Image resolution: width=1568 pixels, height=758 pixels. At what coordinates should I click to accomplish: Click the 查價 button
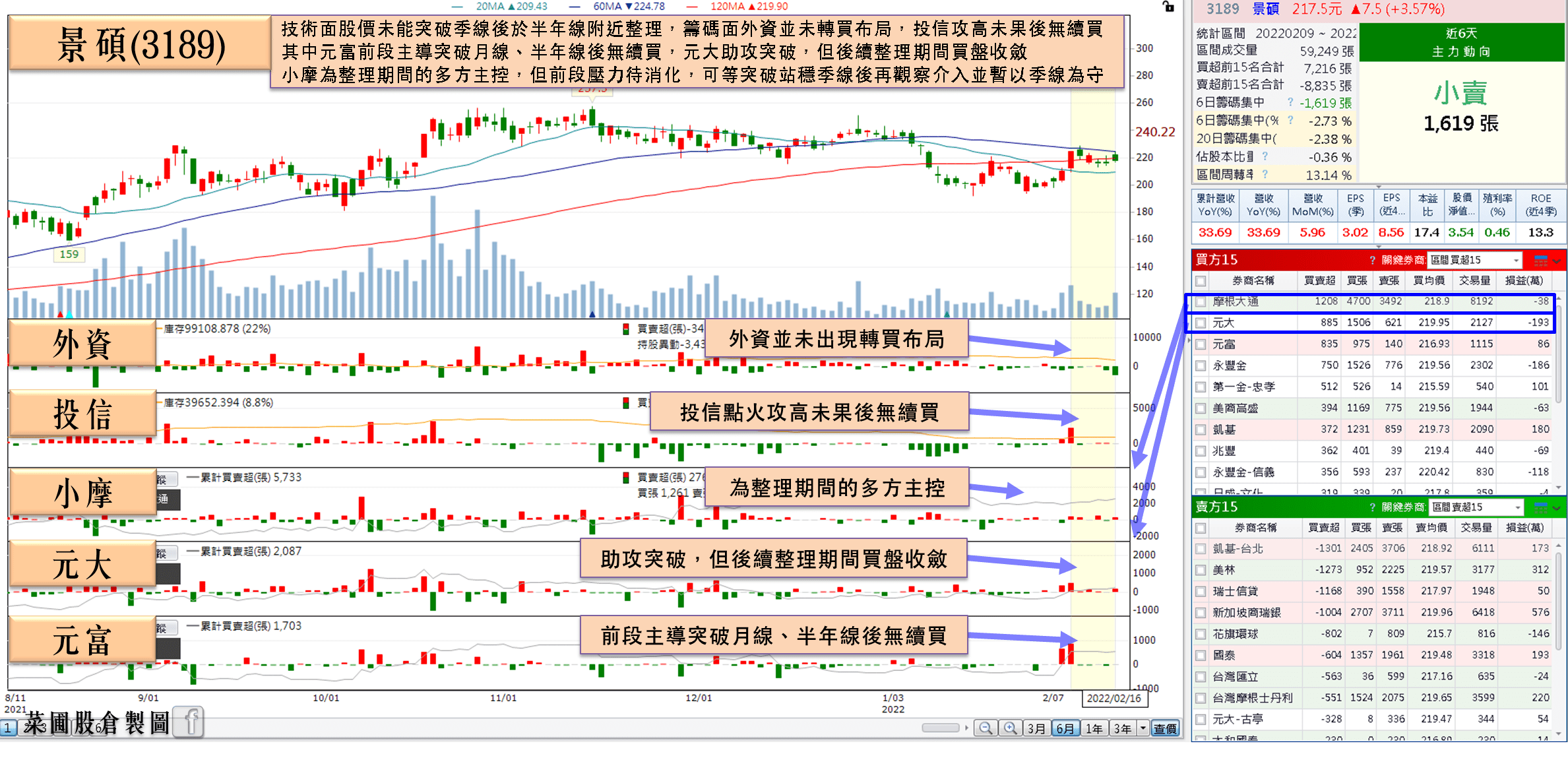[x=1165, y=728]
